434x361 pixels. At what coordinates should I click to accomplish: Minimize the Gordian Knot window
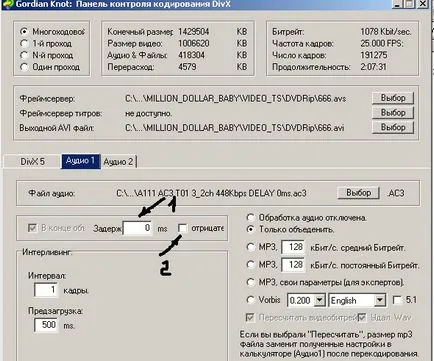(397, 4)
